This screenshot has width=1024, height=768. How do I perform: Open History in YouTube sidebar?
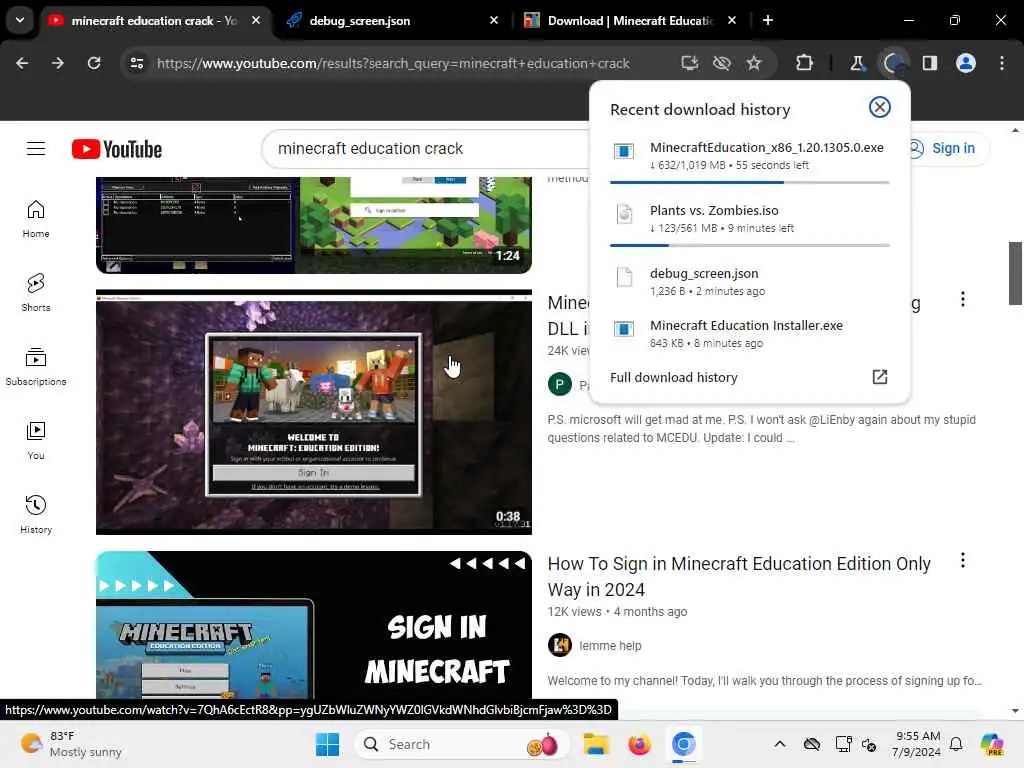[x=36, y=515]
